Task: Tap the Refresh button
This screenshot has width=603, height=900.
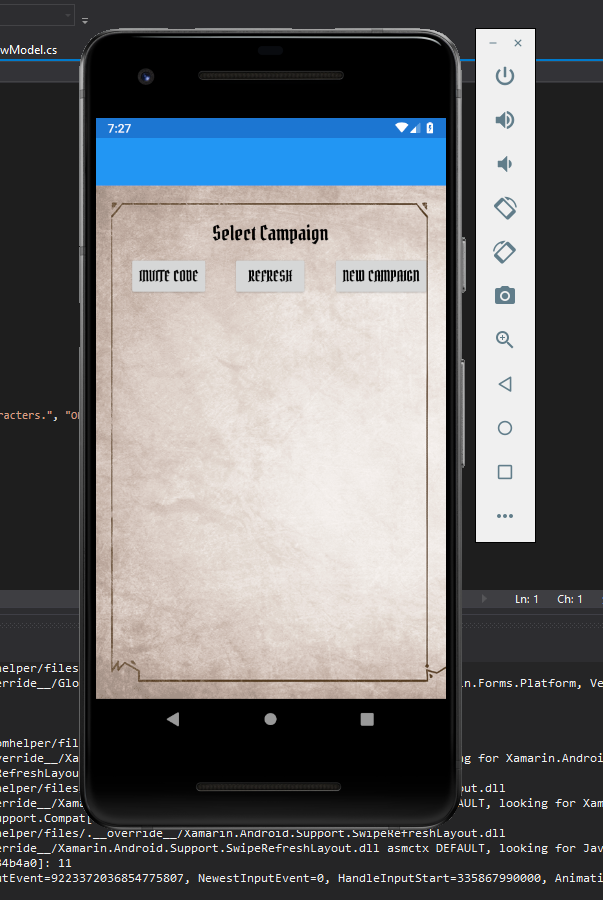Action: [270, 276]
